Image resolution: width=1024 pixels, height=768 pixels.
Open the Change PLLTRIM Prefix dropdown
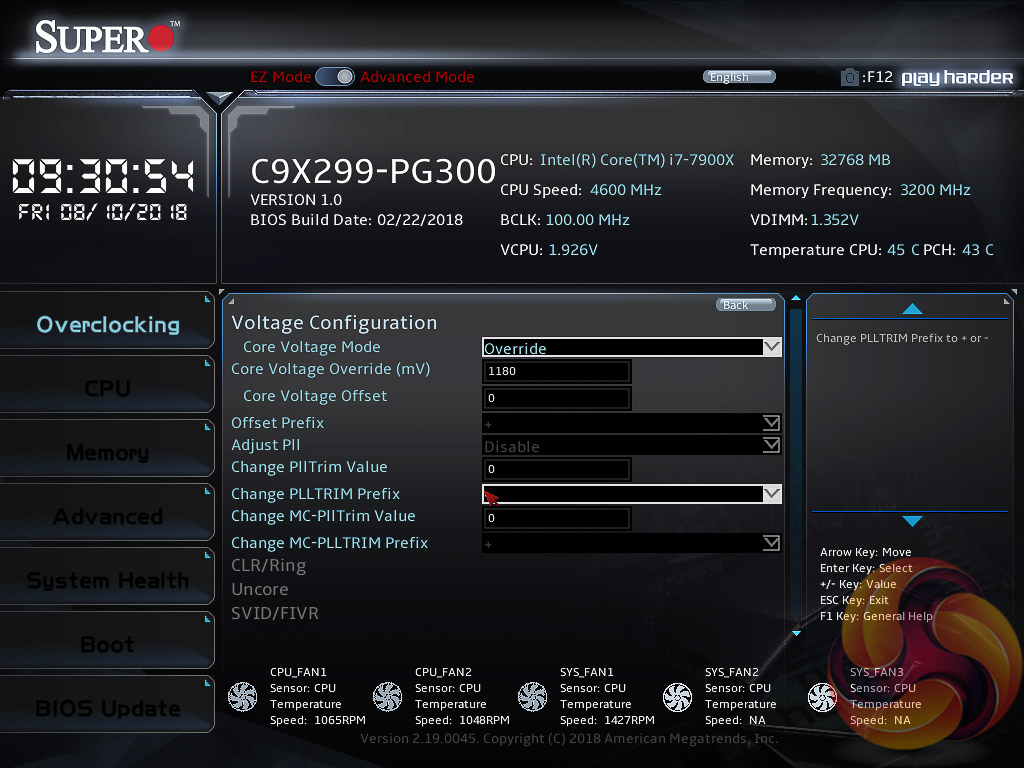632,494
